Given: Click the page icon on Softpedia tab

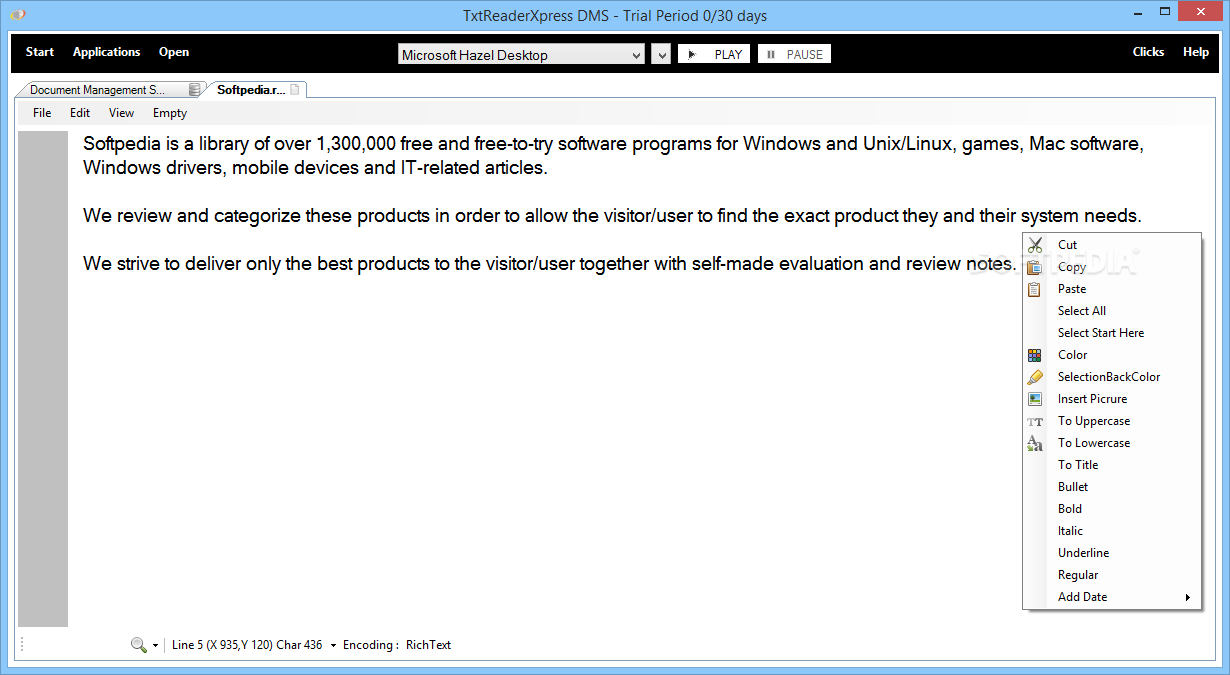Looking at the screenshot, I should pos(294,90).
